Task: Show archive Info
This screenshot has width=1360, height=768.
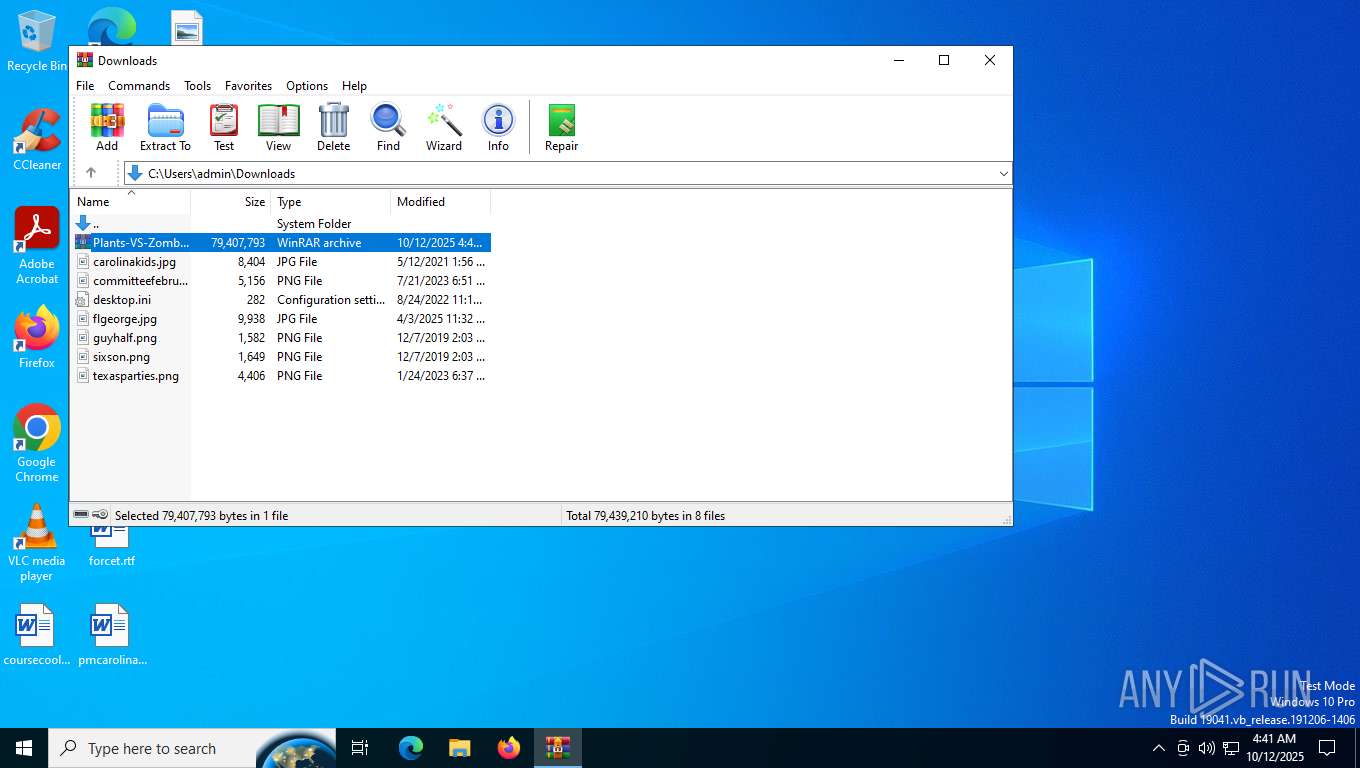Action: (498, 127)
